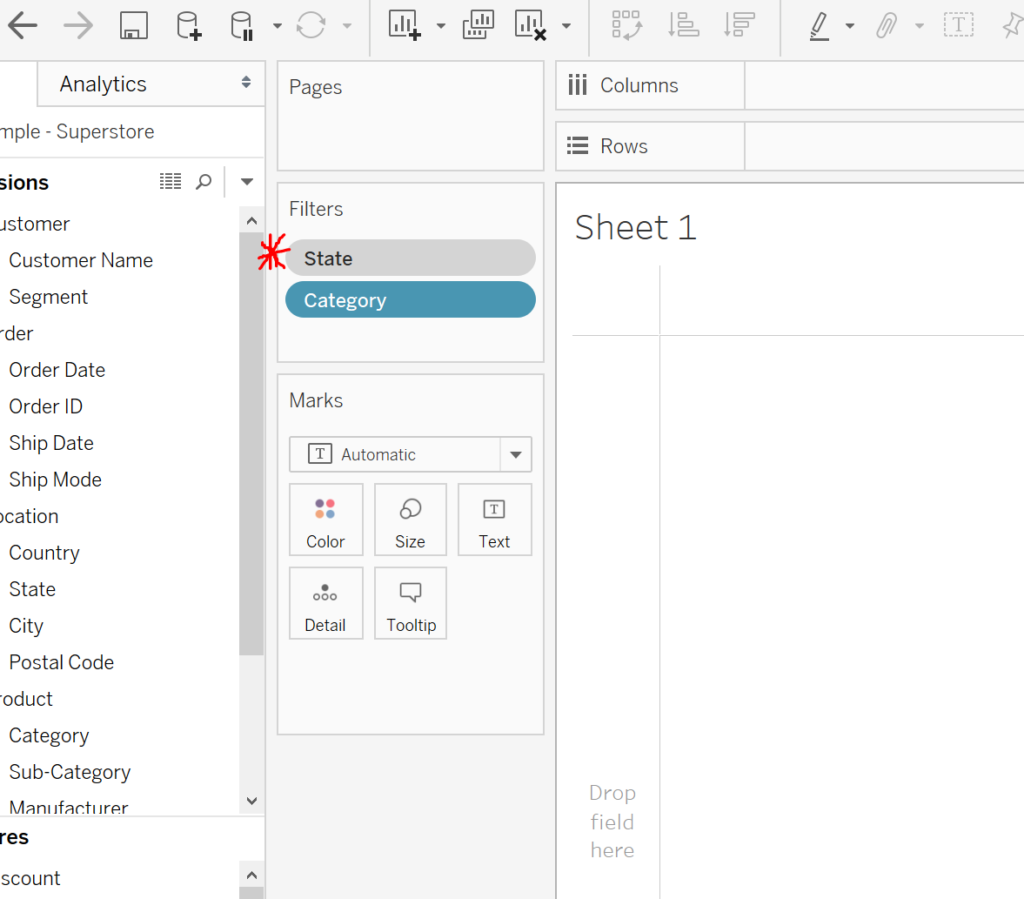Add a new data source
The image size is (1024, 899).
pyautogui.click(x=188, y=26)
